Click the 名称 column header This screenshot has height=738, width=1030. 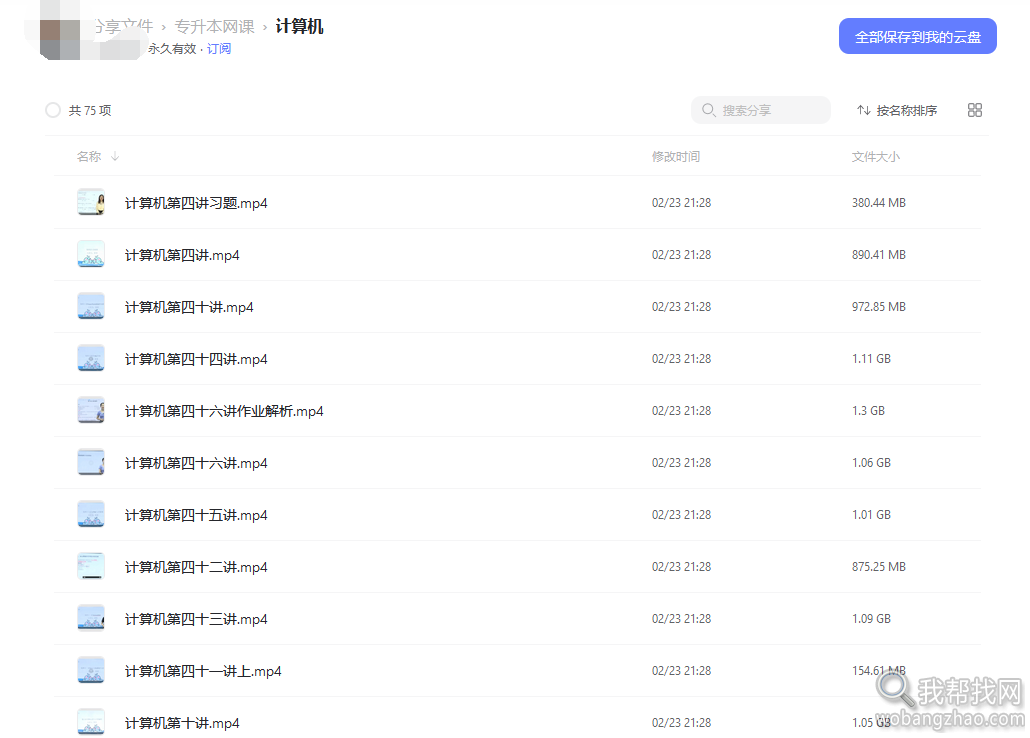(x=89, y=156)
